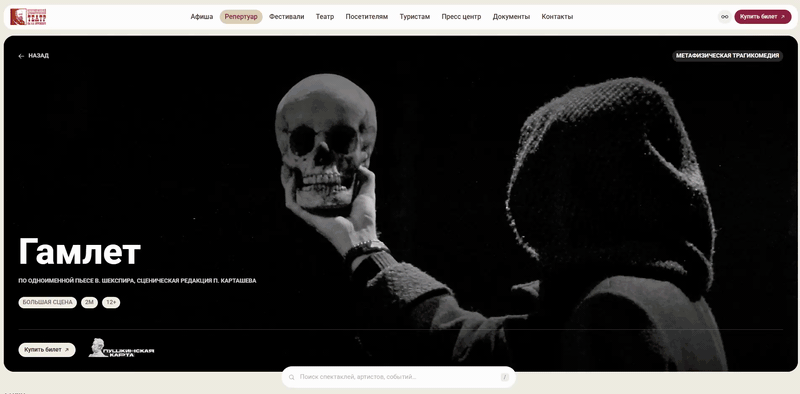The image size is (800, 394).
Task: Click the subtitle about В. Шекспира play
Action: point(137,281)
